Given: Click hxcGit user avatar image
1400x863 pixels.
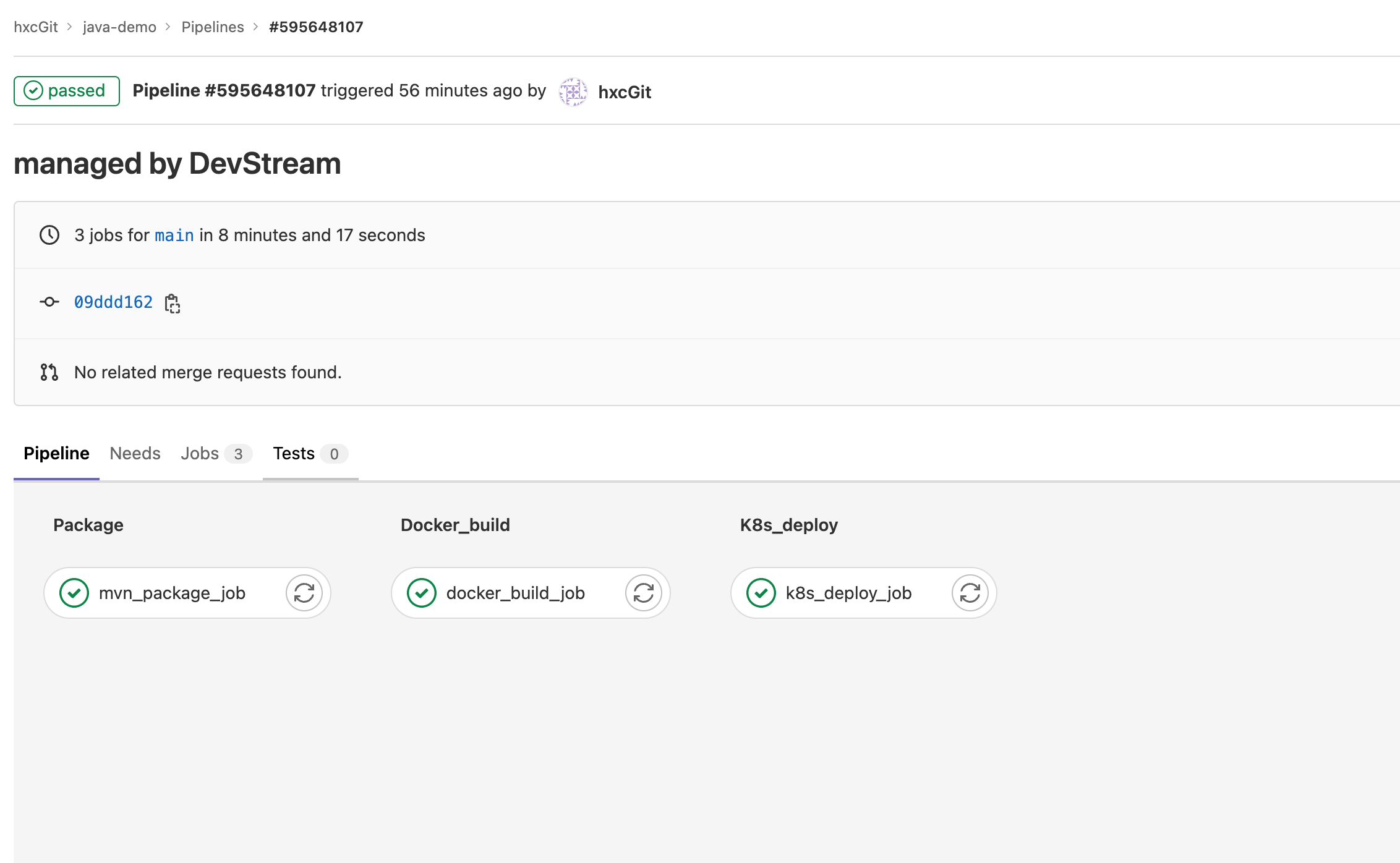Looking at the screenshot, I should click(573, 91).
